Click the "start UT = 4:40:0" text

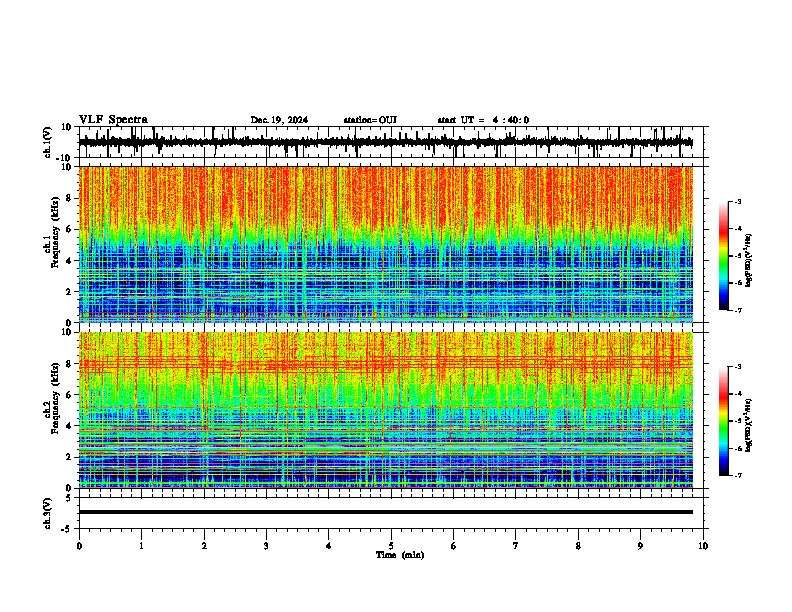pos(483,120)
